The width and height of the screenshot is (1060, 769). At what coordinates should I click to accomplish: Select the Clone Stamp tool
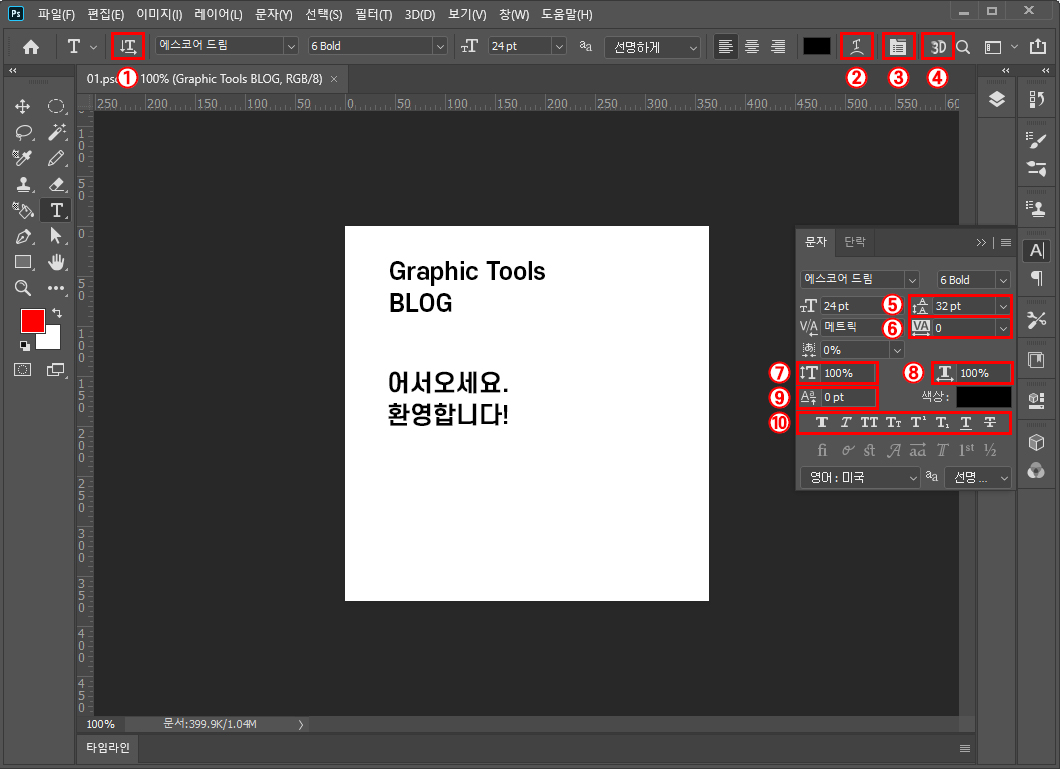coord(23,184)
